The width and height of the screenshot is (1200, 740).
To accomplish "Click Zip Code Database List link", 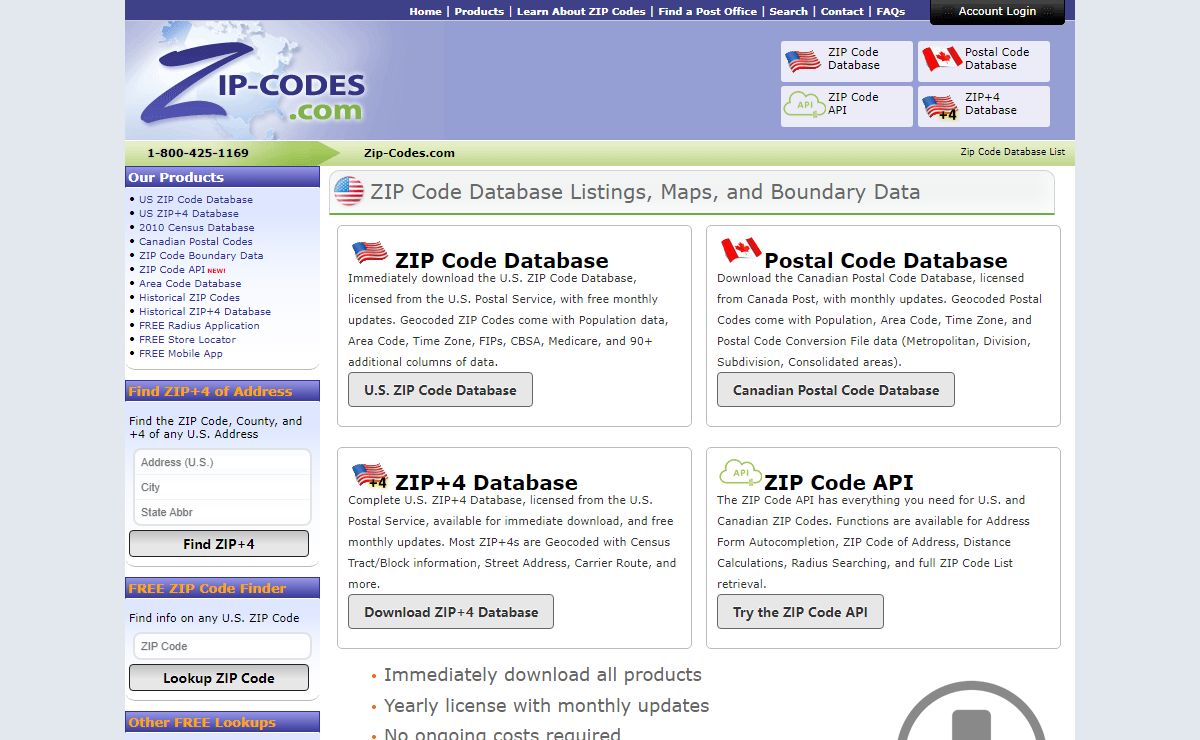I will click(x=1013, y=152).
